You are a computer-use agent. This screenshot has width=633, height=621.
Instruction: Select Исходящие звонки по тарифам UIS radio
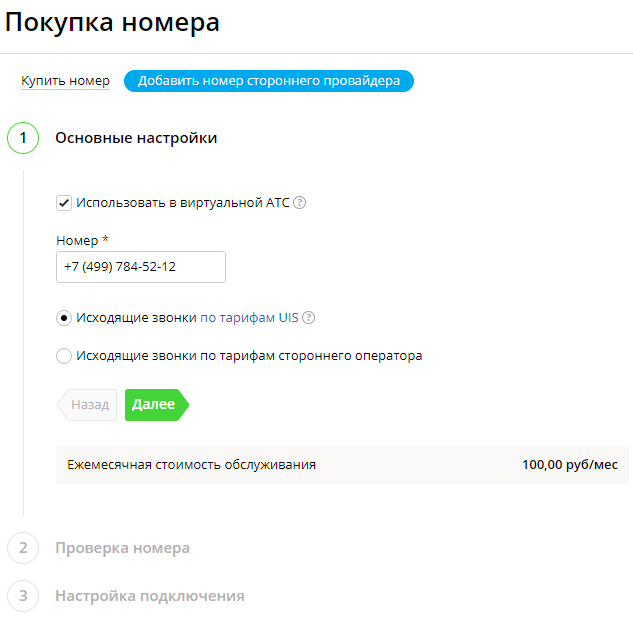tap(64, 318)
